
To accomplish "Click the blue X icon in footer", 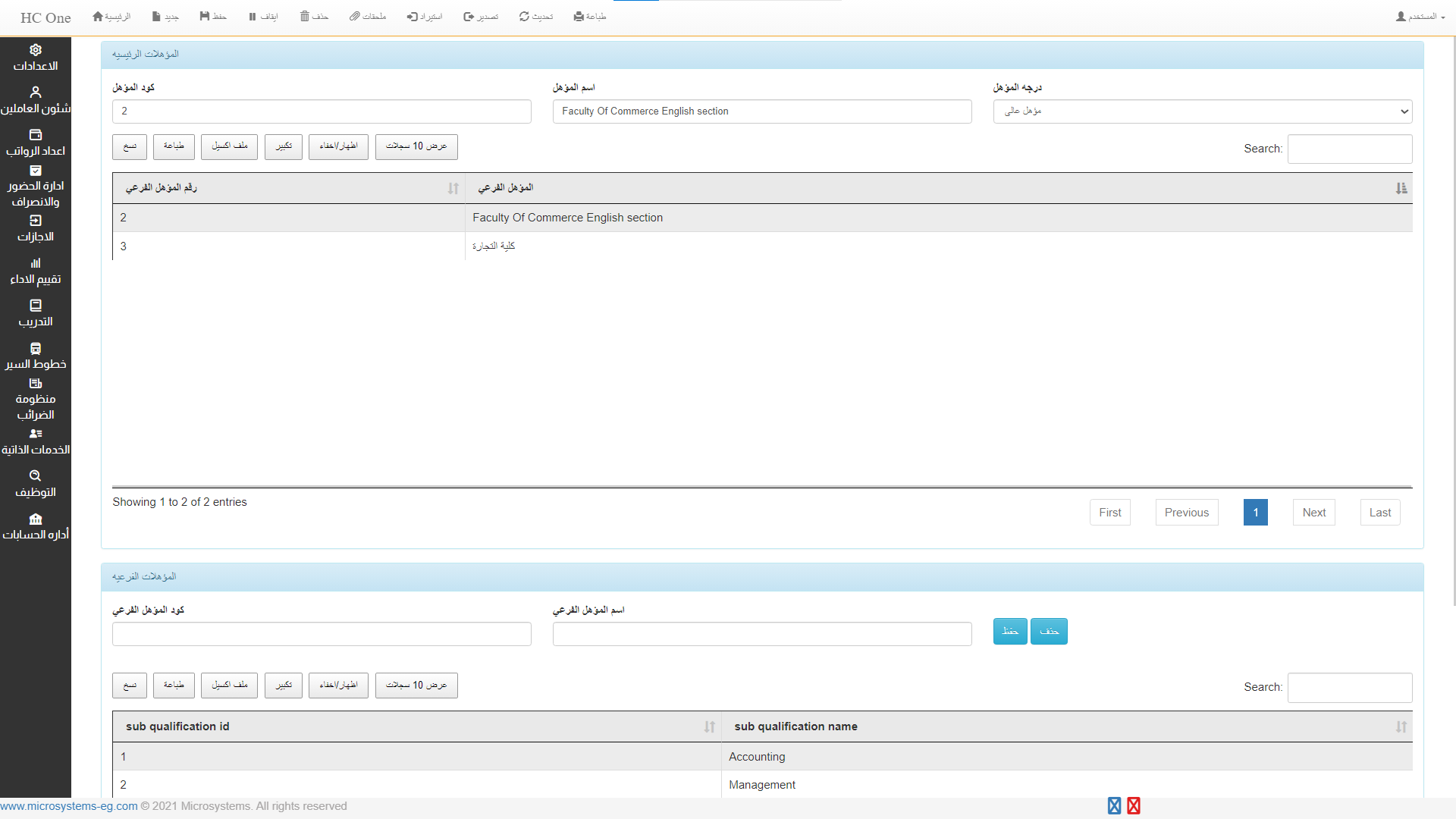I will (1114, 805).
